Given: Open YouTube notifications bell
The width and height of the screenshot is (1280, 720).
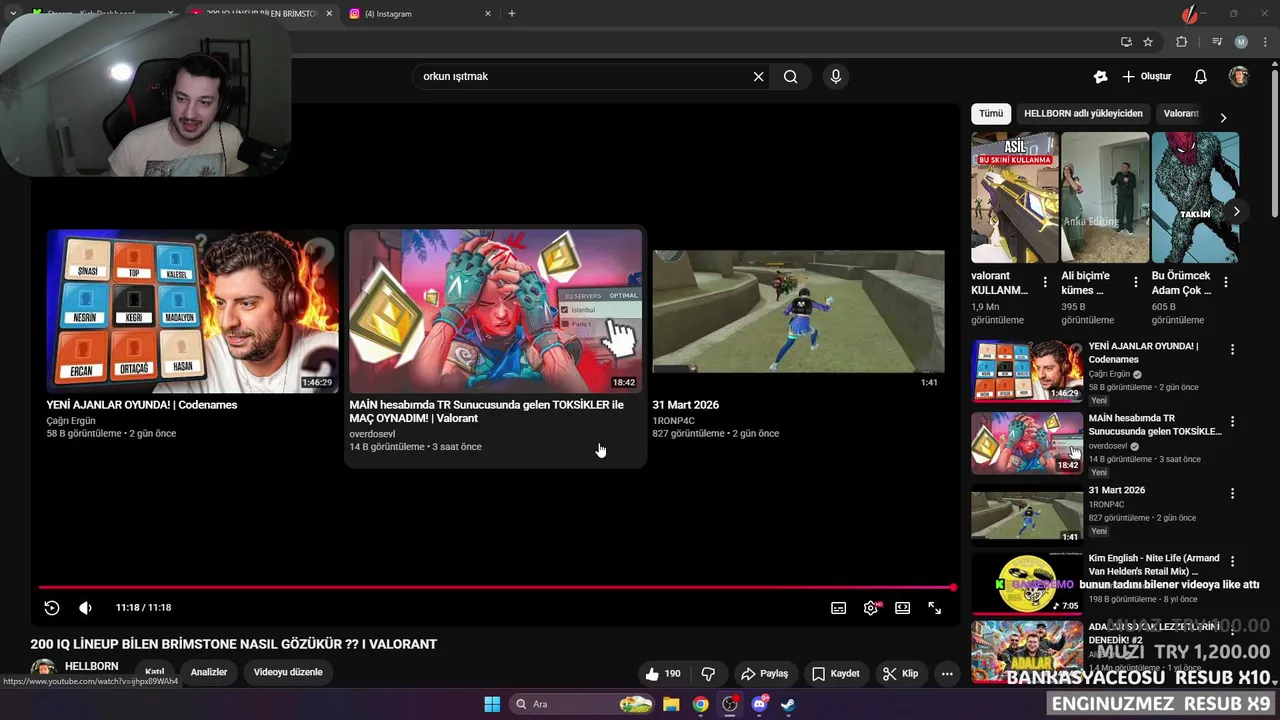Looking at the screenshot, I should [1201, 77].
